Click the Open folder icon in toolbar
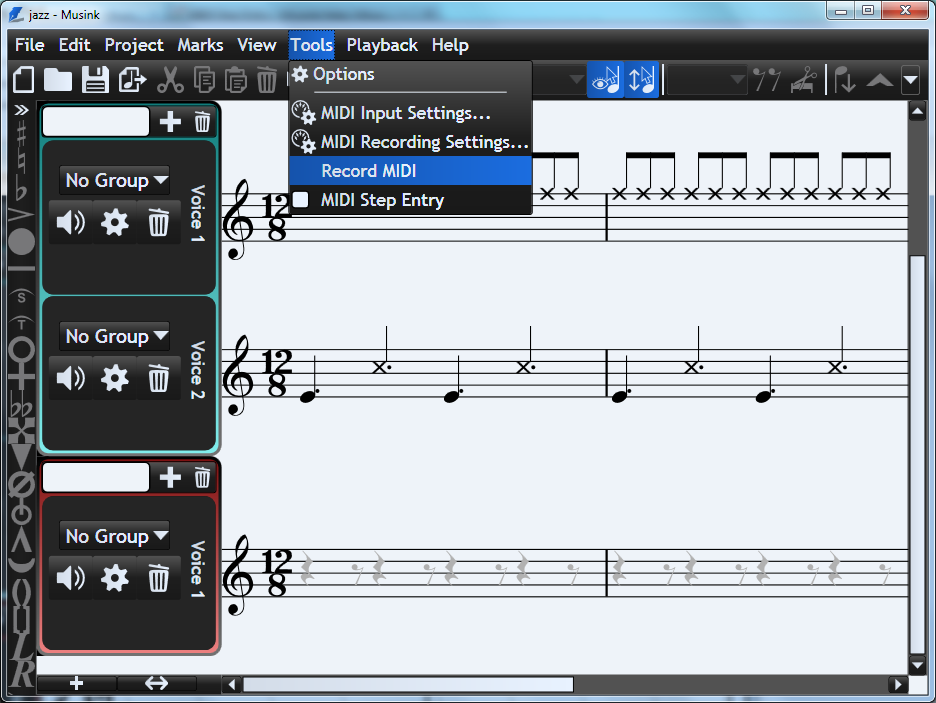Image resolution: width=936 pixels, height=703 pixels. [58, 80]
